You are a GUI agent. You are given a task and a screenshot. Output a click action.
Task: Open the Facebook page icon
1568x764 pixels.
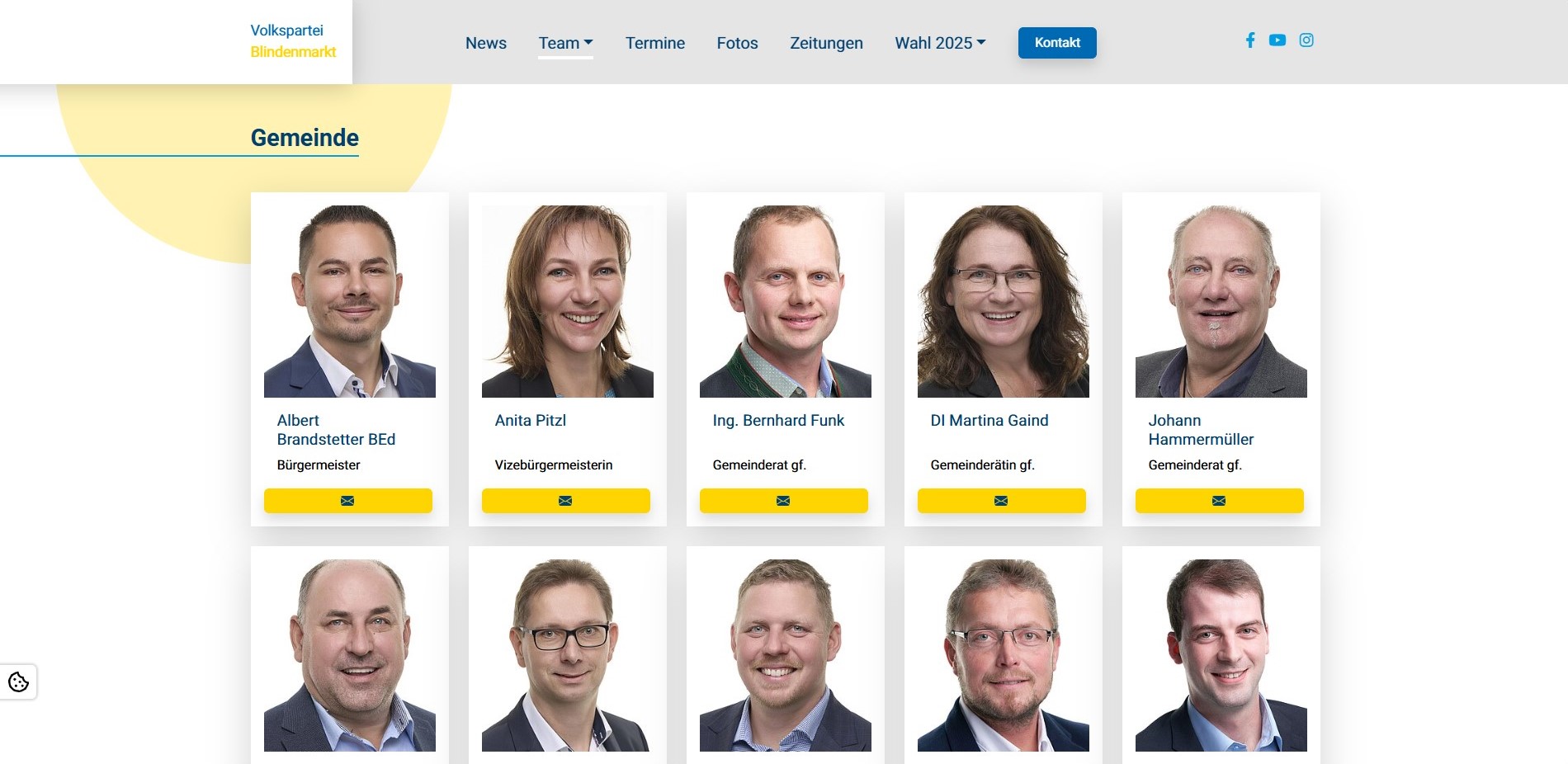coord(1250,40)
